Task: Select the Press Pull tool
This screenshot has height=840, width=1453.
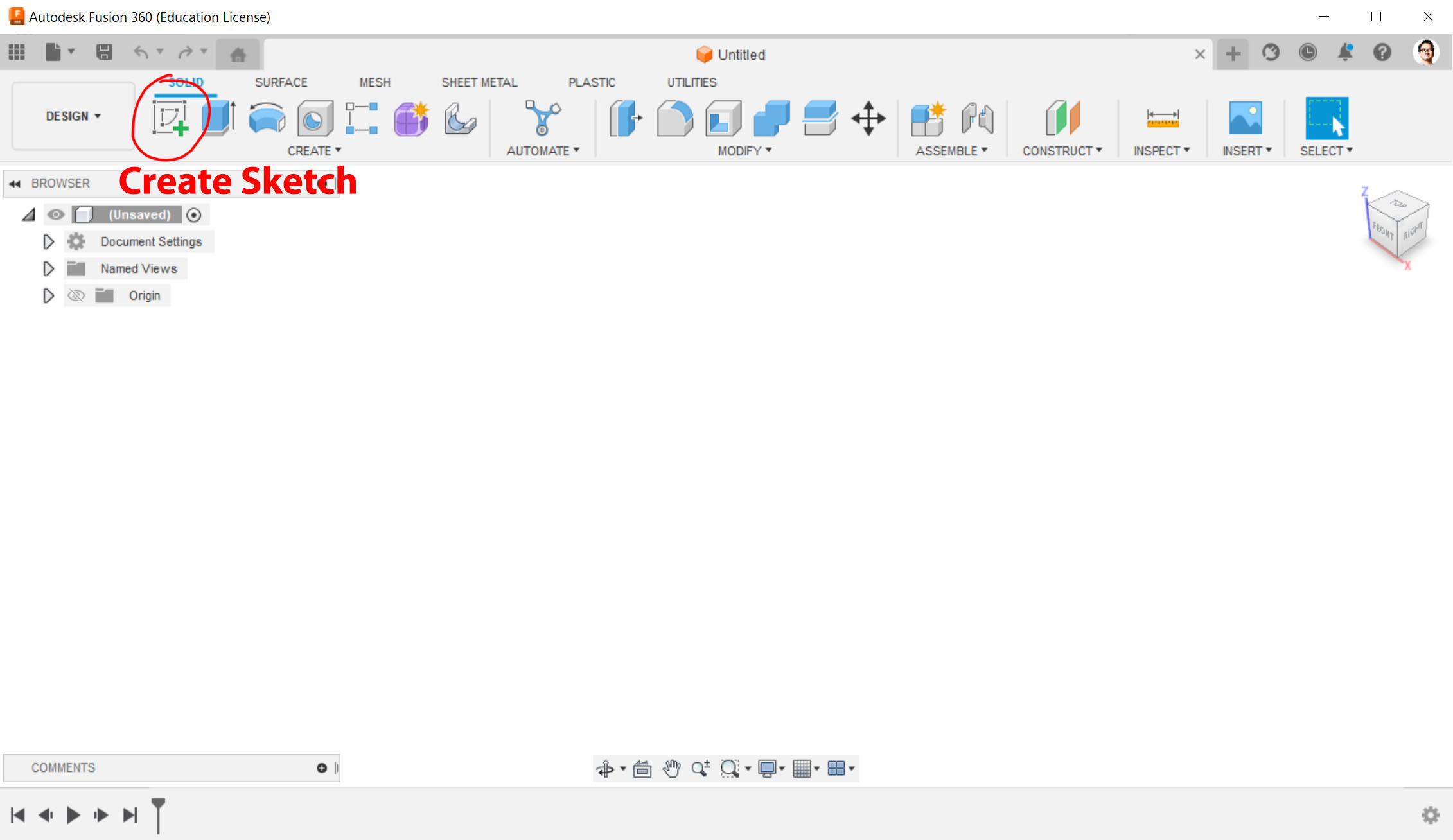Action: click(626, 118)
